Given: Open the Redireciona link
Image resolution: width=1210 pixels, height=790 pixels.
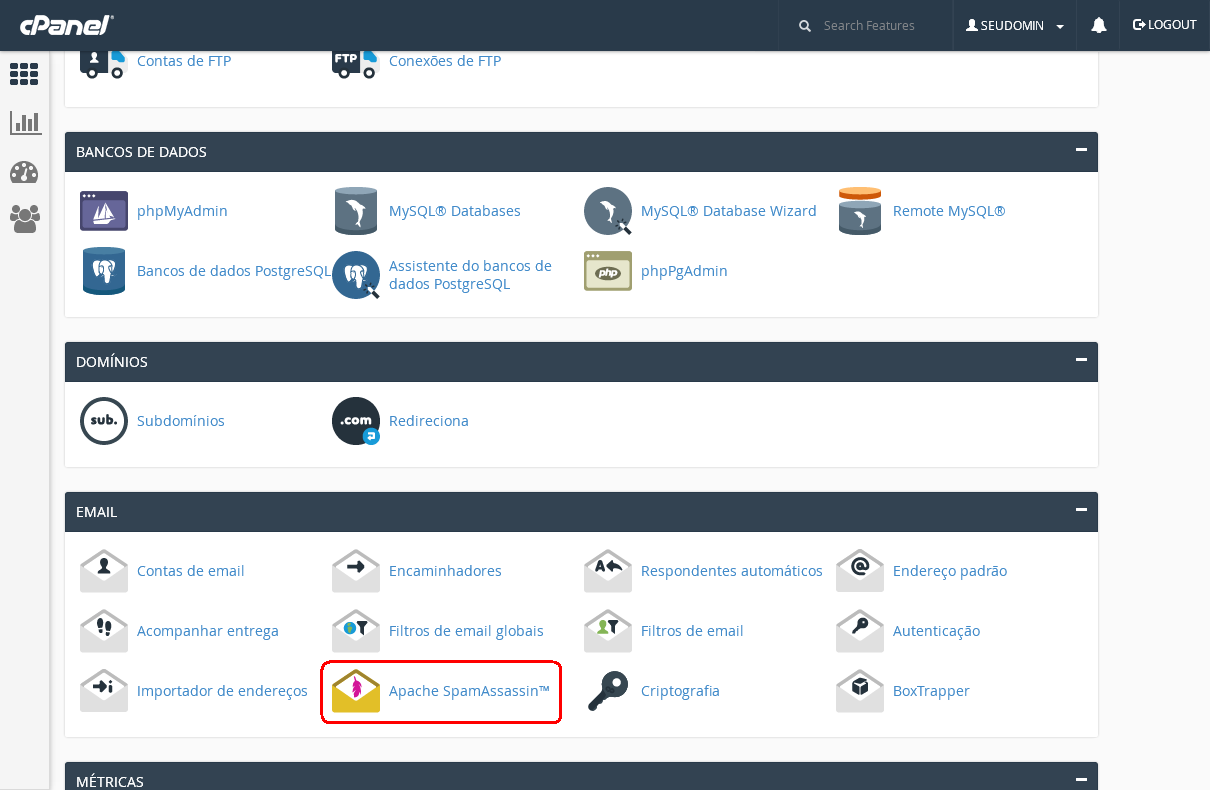Looking at the screenshot, I should [429, 421].
